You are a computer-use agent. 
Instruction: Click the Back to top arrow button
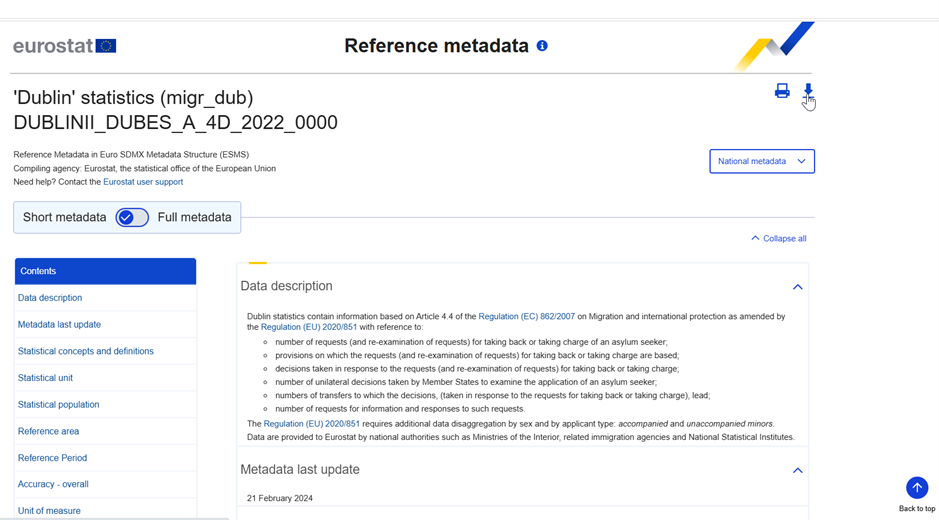coord(917,488)
